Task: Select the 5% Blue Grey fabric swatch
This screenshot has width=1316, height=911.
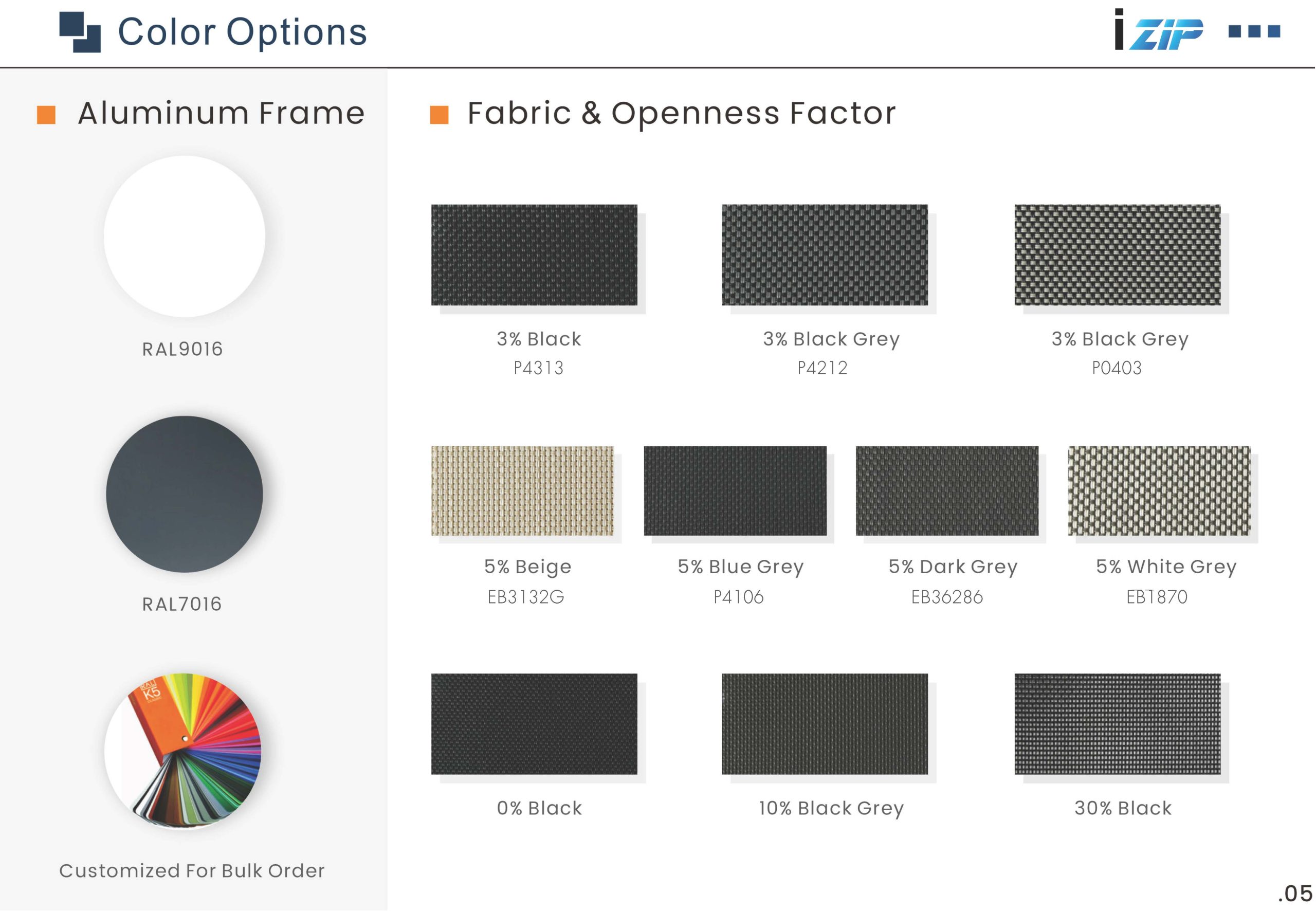Action: (735, 491)
